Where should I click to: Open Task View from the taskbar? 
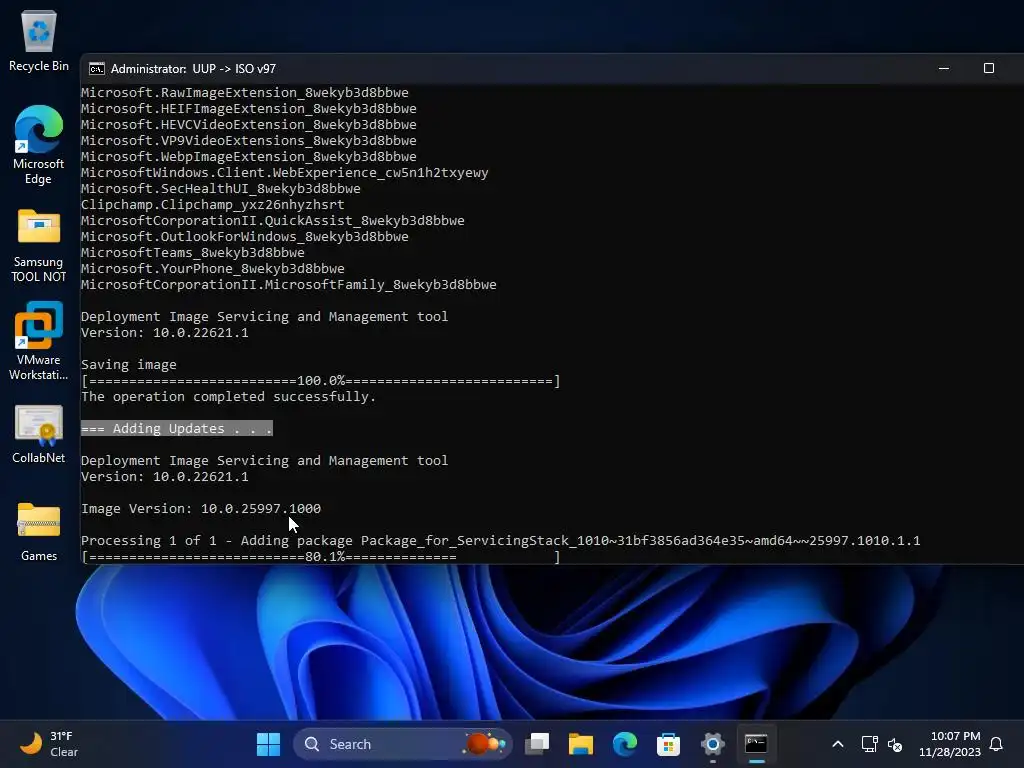[537, 744]
